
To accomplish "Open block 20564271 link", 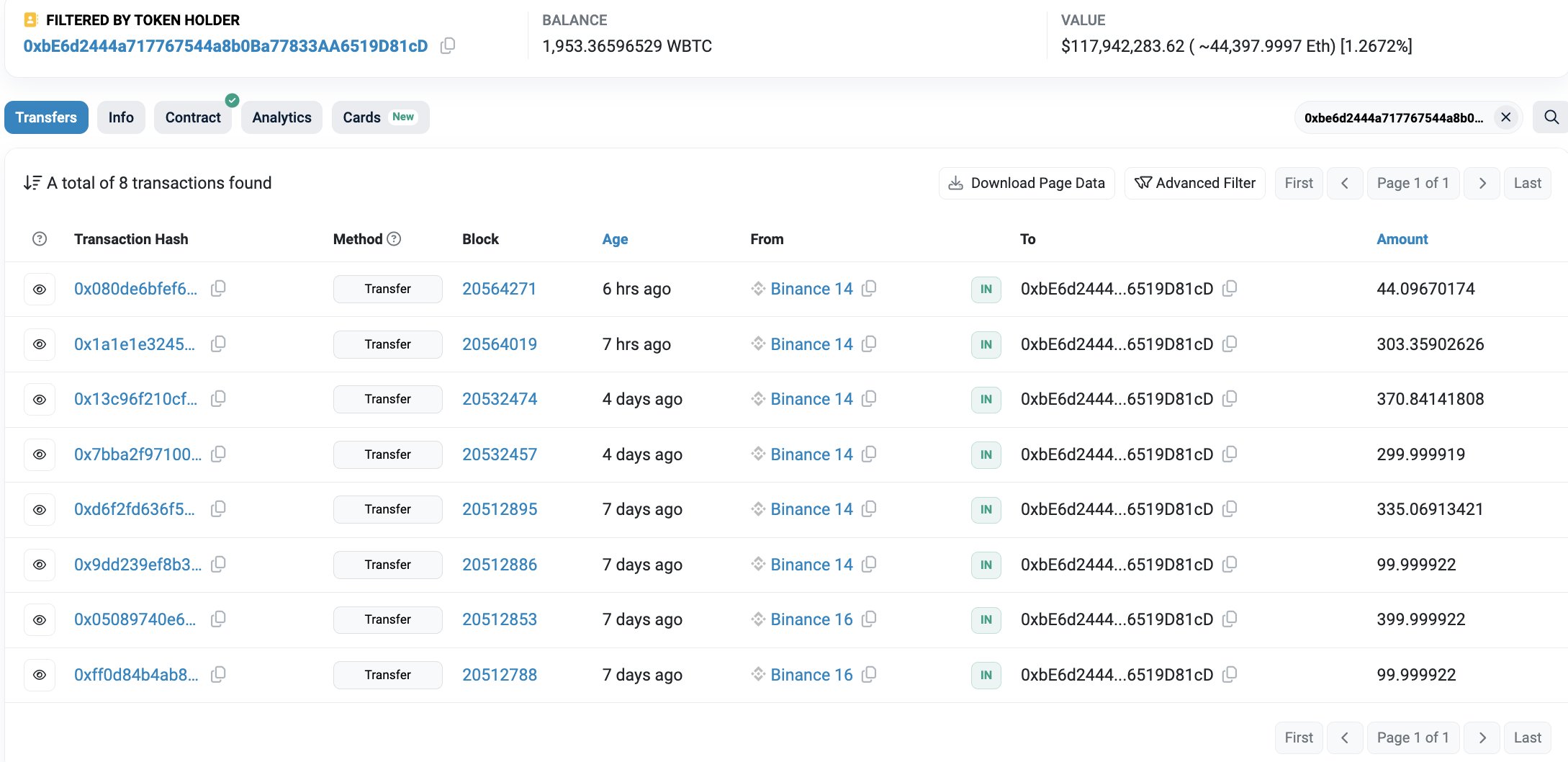I will coord(500,289).
